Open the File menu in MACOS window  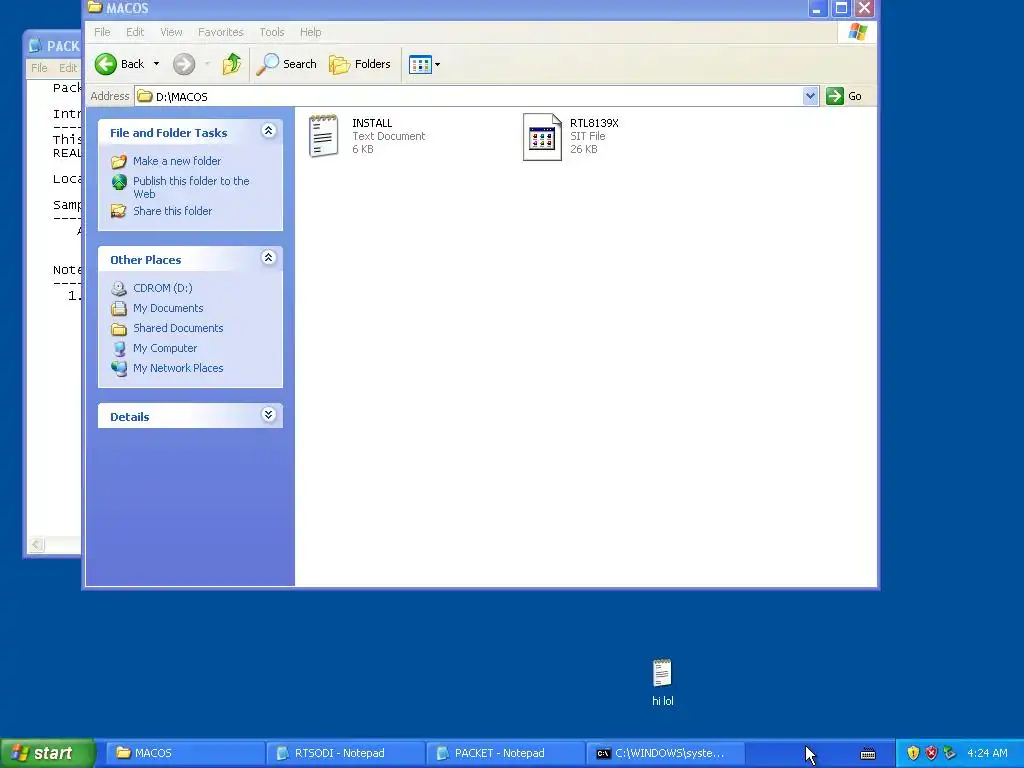pos(102,32)
